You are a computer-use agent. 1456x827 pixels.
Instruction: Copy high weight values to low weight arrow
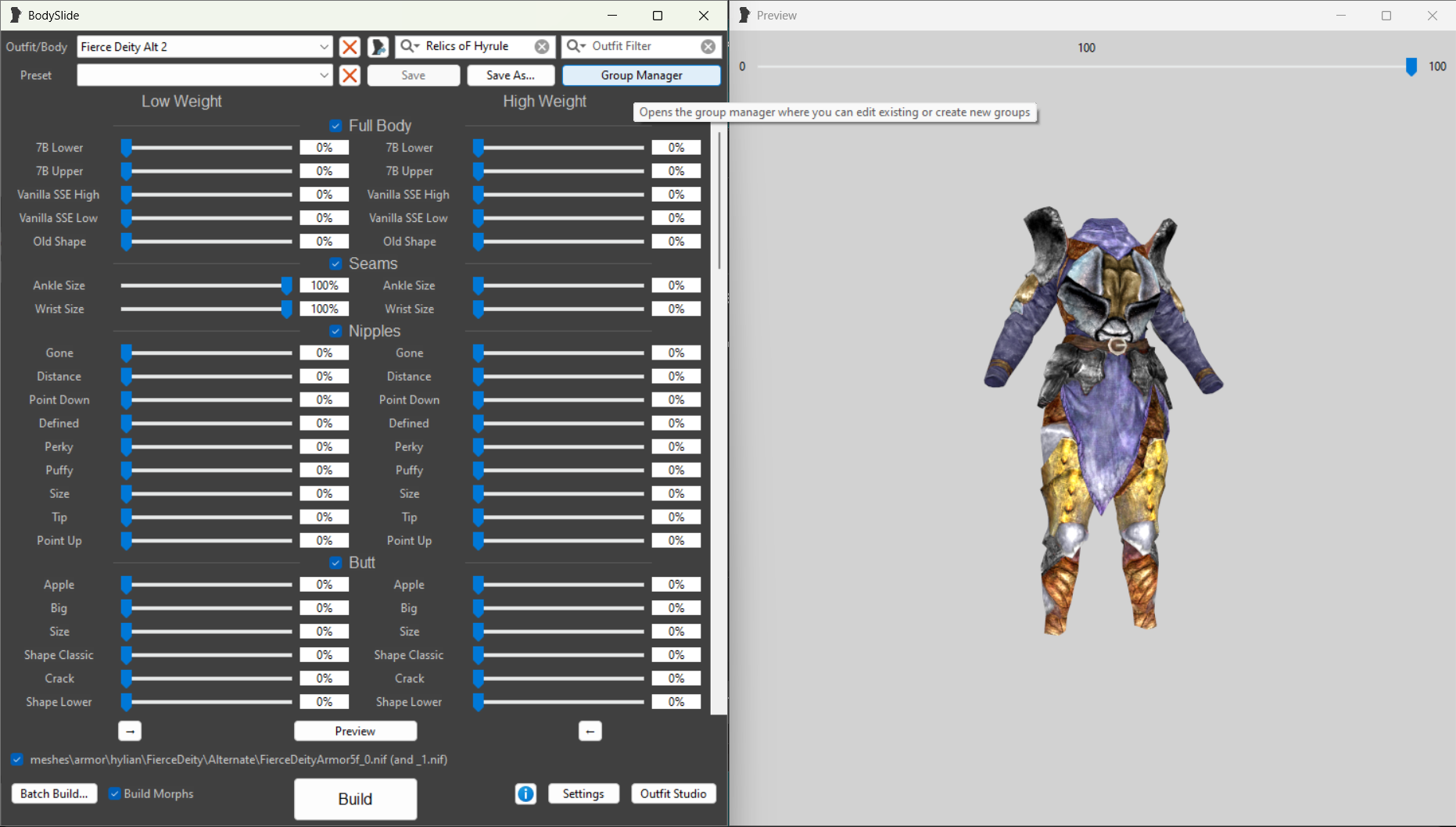[x=590, y=731]
